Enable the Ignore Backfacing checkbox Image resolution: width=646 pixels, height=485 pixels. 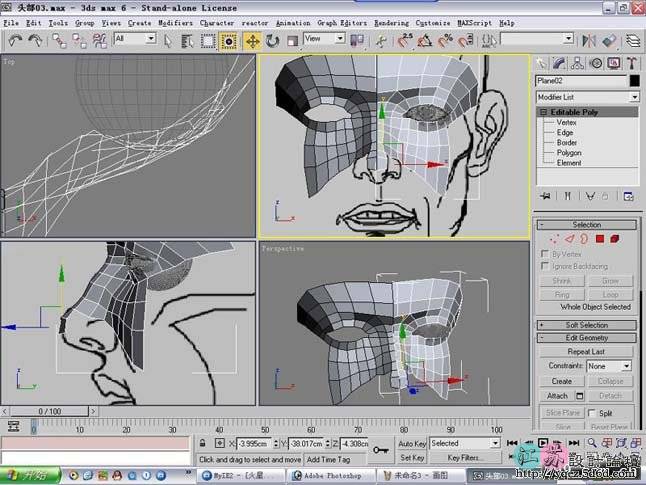pos(545,266)
